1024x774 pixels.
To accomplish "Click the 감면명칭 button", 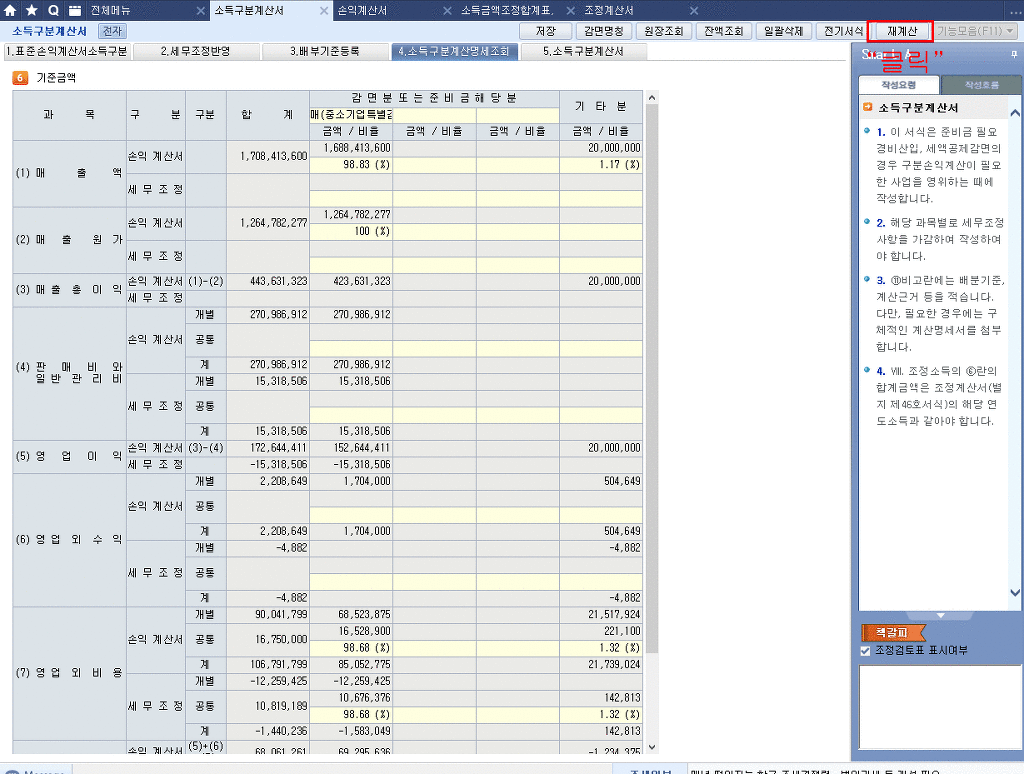I will coord(604,31).
